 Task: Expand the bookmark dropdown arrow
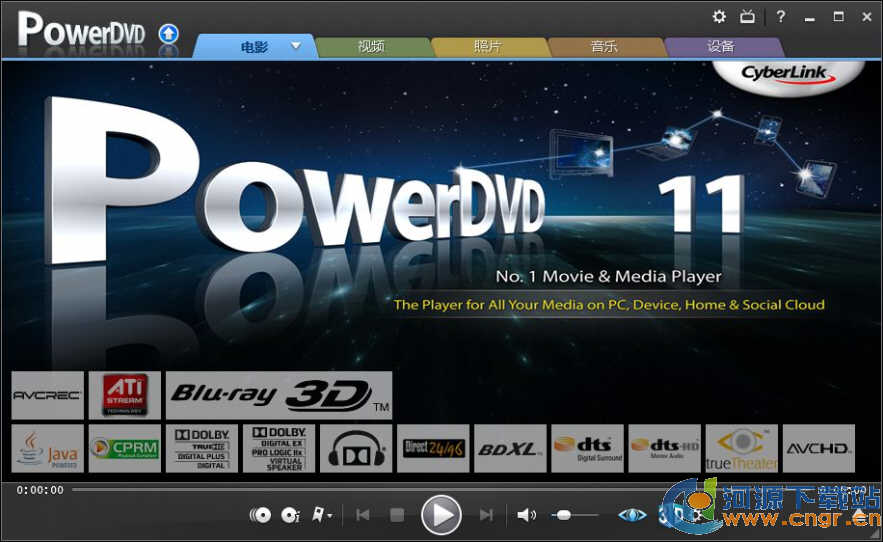point(331,516)
